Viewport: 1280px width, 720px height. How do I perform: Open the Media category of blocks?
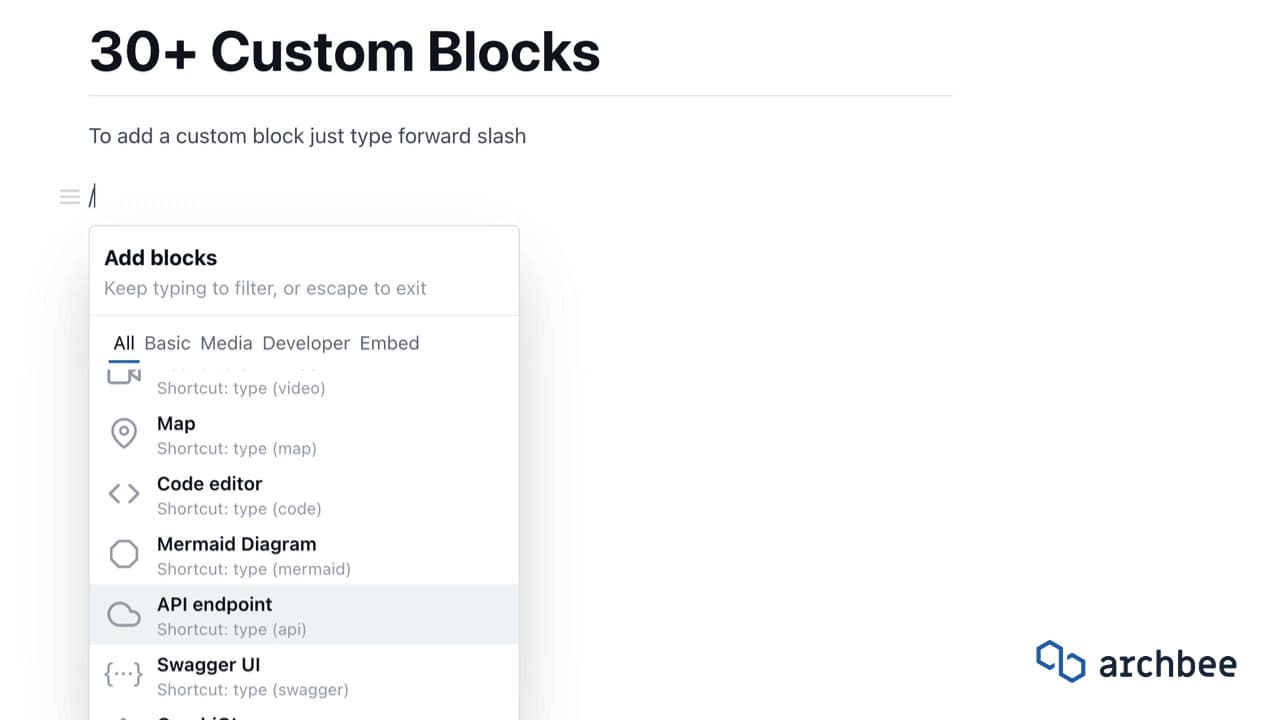226,343
